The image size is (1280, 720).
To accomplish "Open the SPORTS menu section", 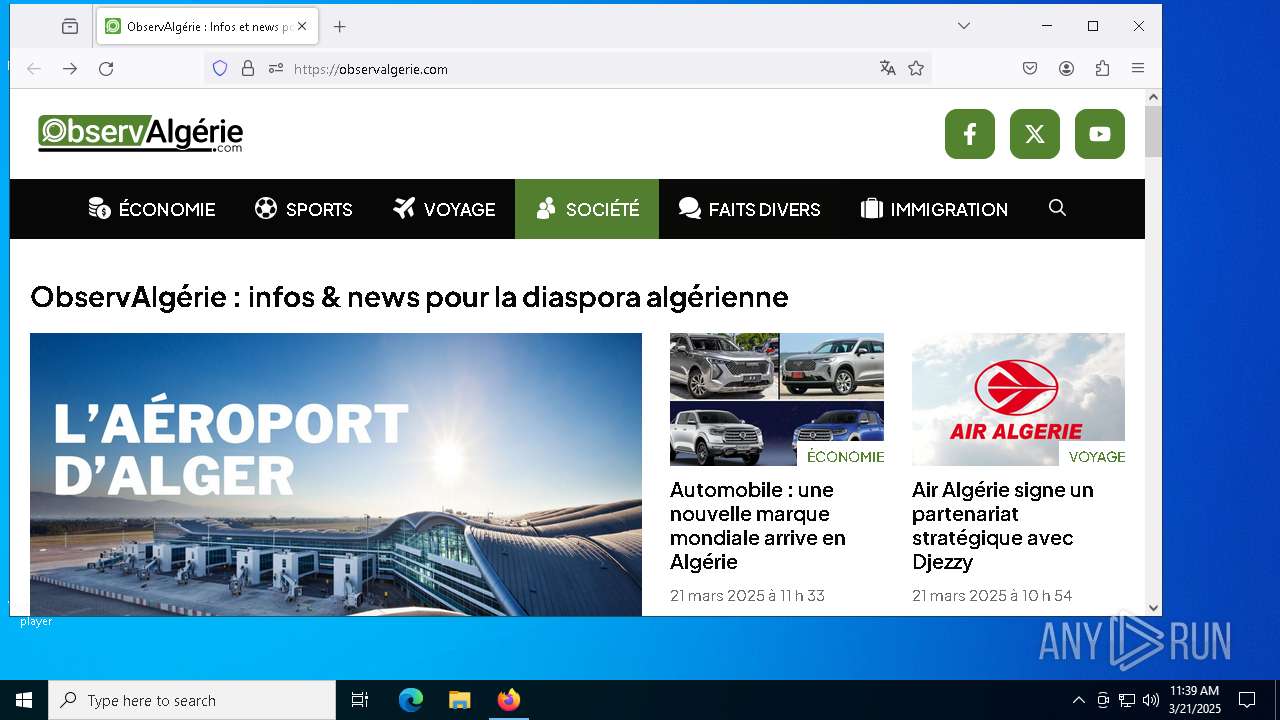I will [304, 209].
